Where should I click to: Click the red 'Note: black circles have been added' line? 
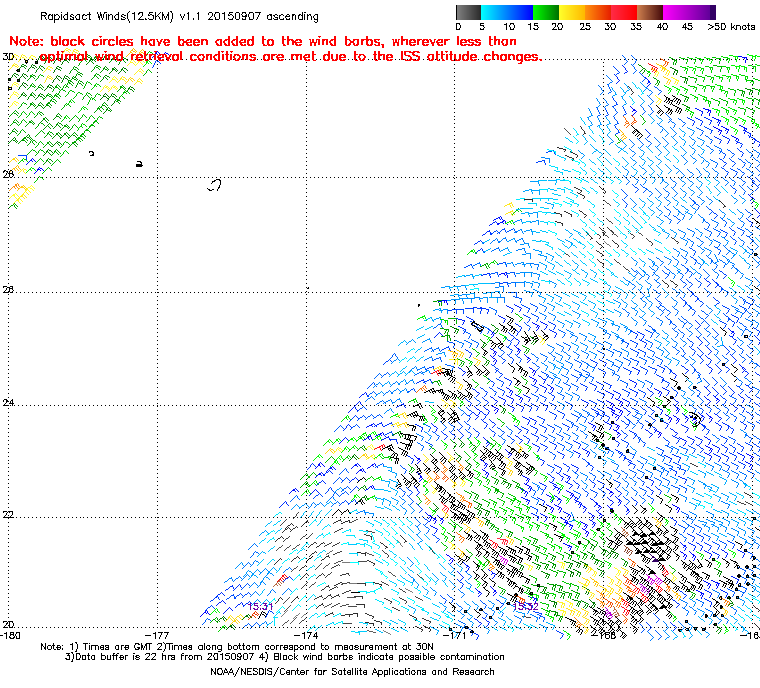[x=263, y=41]
